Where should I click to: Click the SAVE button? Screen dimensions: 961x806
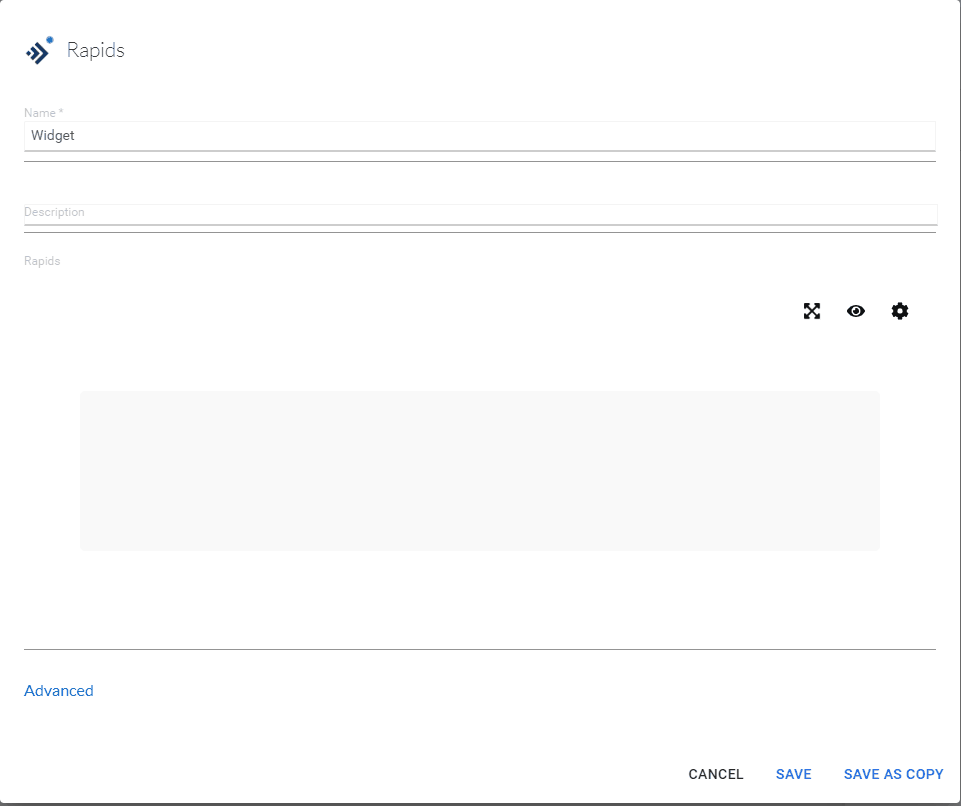pos(793,774)
